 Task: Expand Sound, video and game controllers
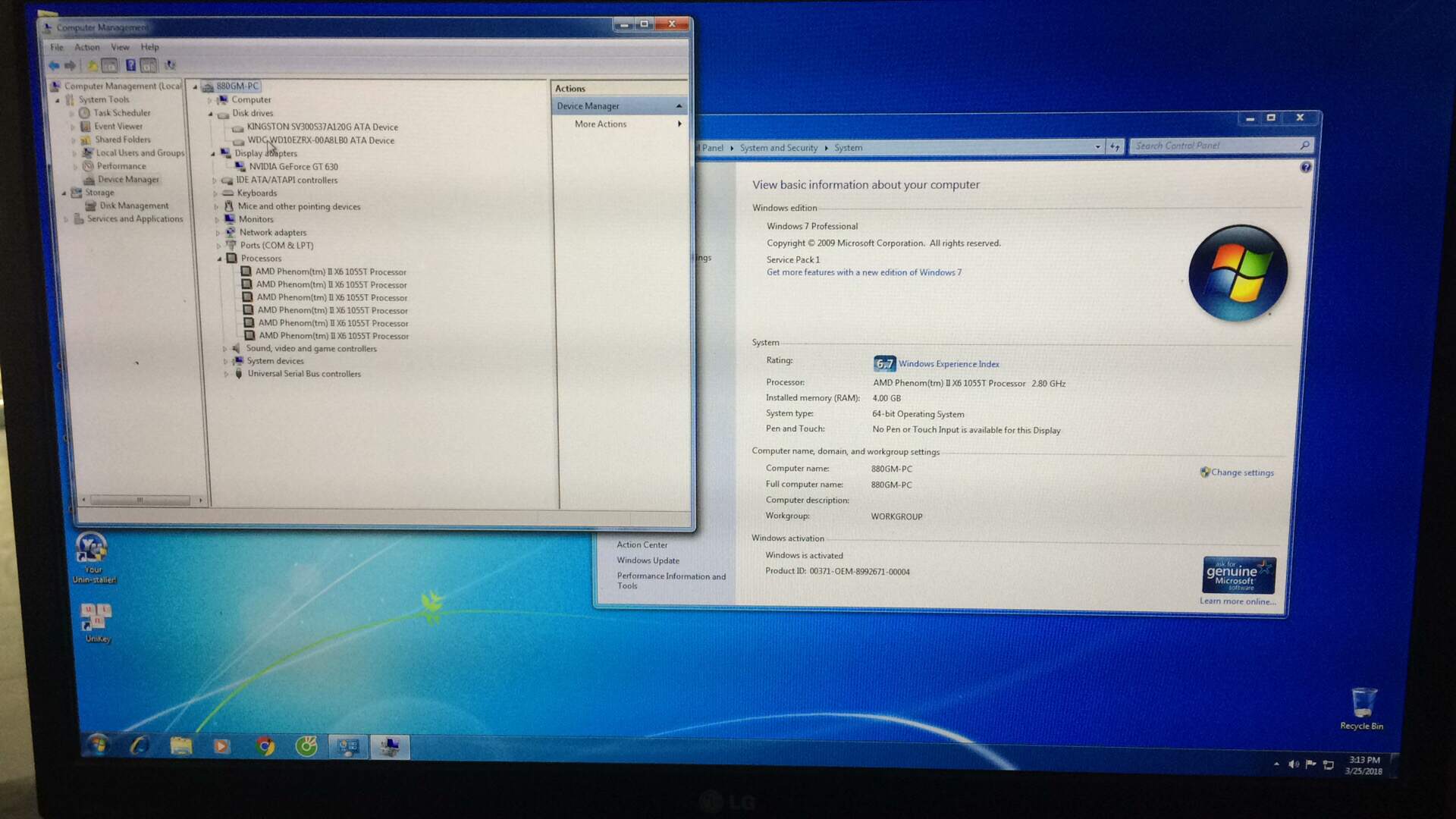[225, 349]
